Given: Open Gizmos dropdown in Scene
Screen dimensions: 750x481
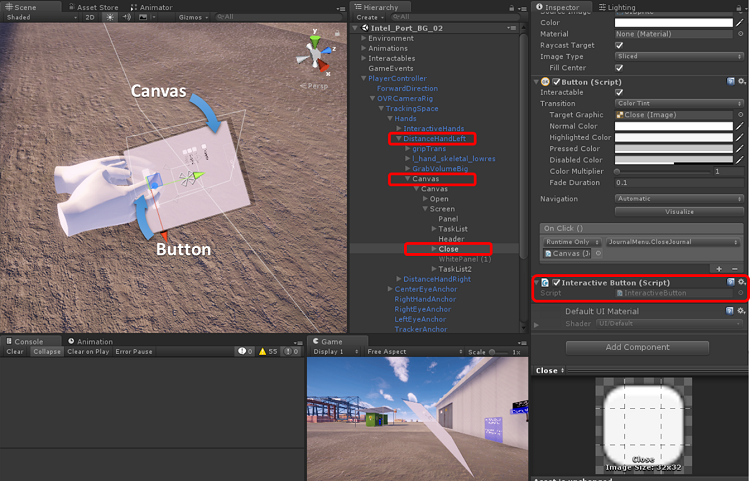Looking at the screenshot, I should [x=193, y=17].
